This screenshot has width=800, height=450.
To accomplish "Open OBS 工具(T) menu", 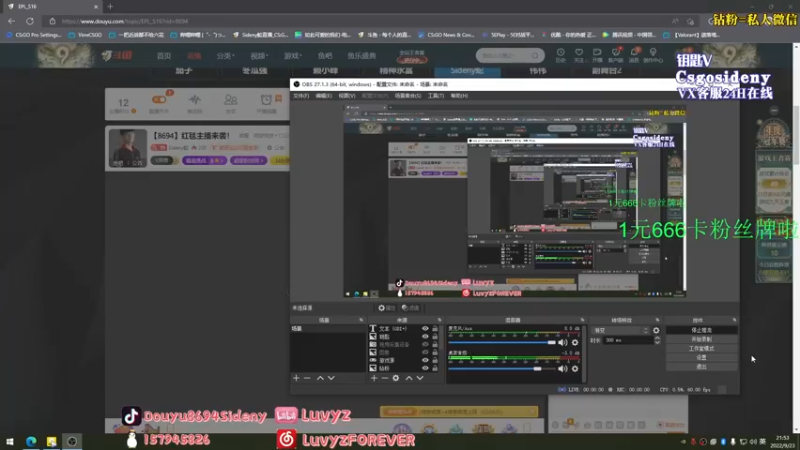I will click(x=436, y=96).
